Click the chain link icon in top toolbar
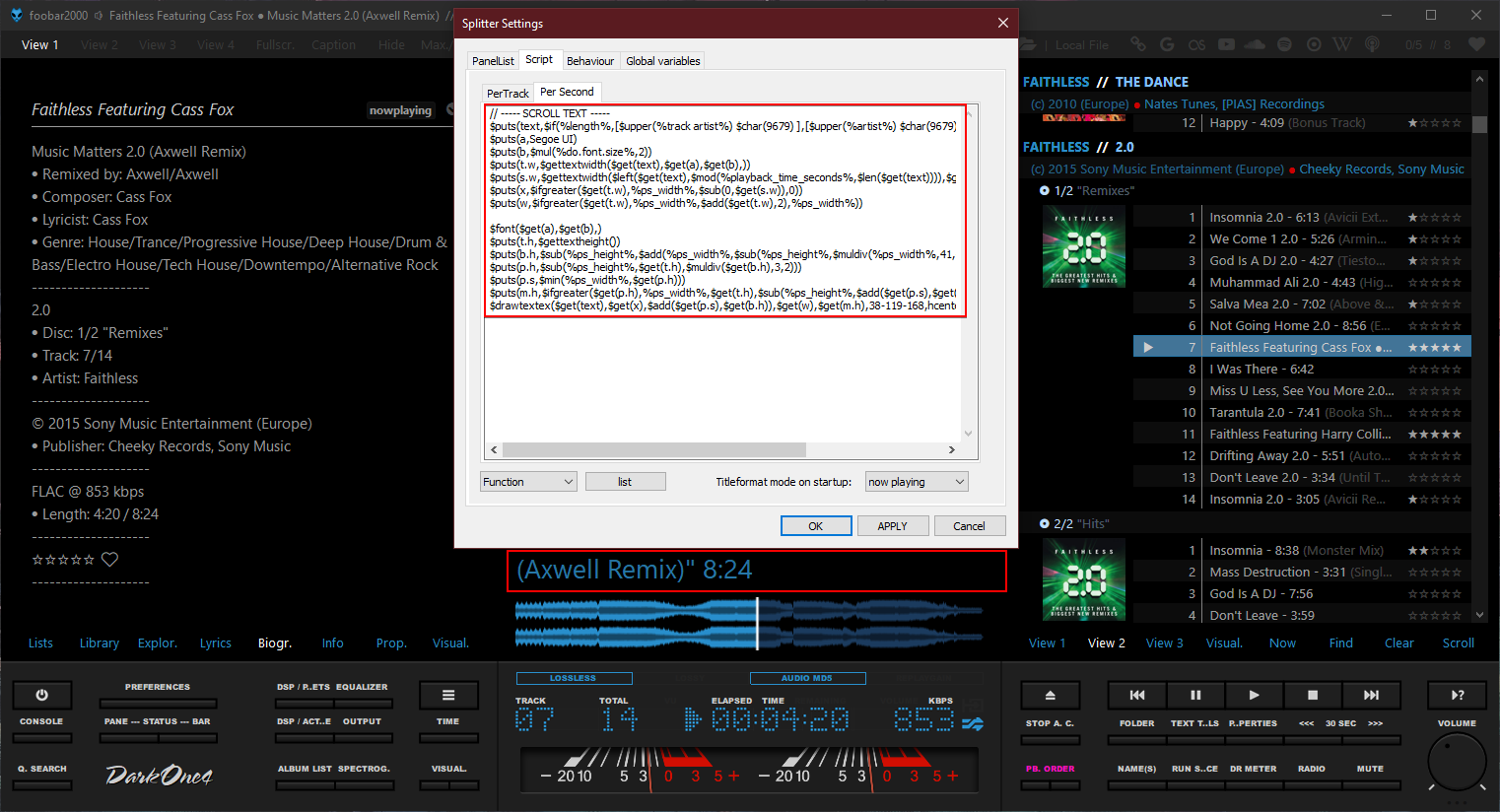The height and width of the screenshot is (812, 1500). click(1138, 44)
